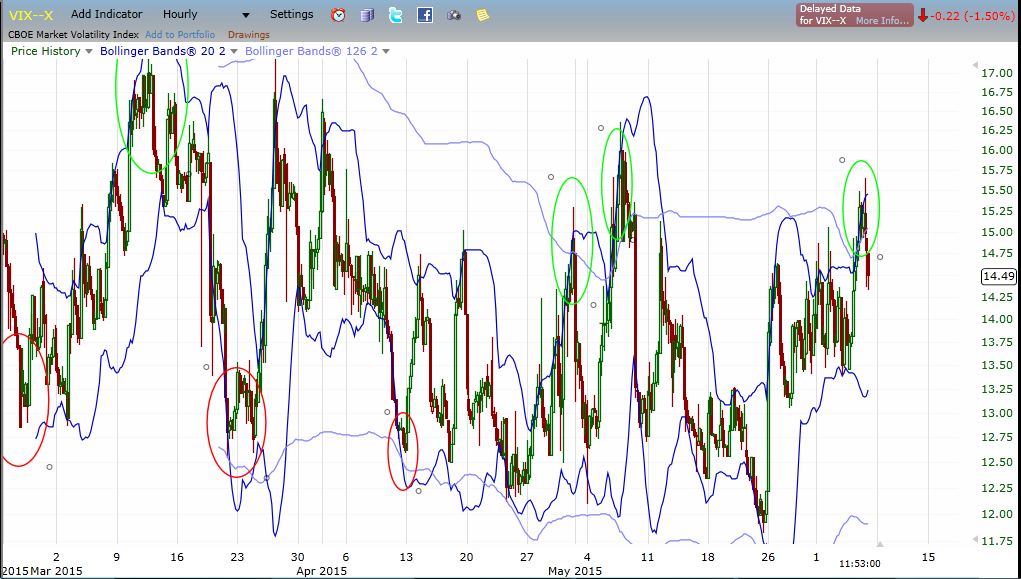Click date label 18 on time axis

707,557
